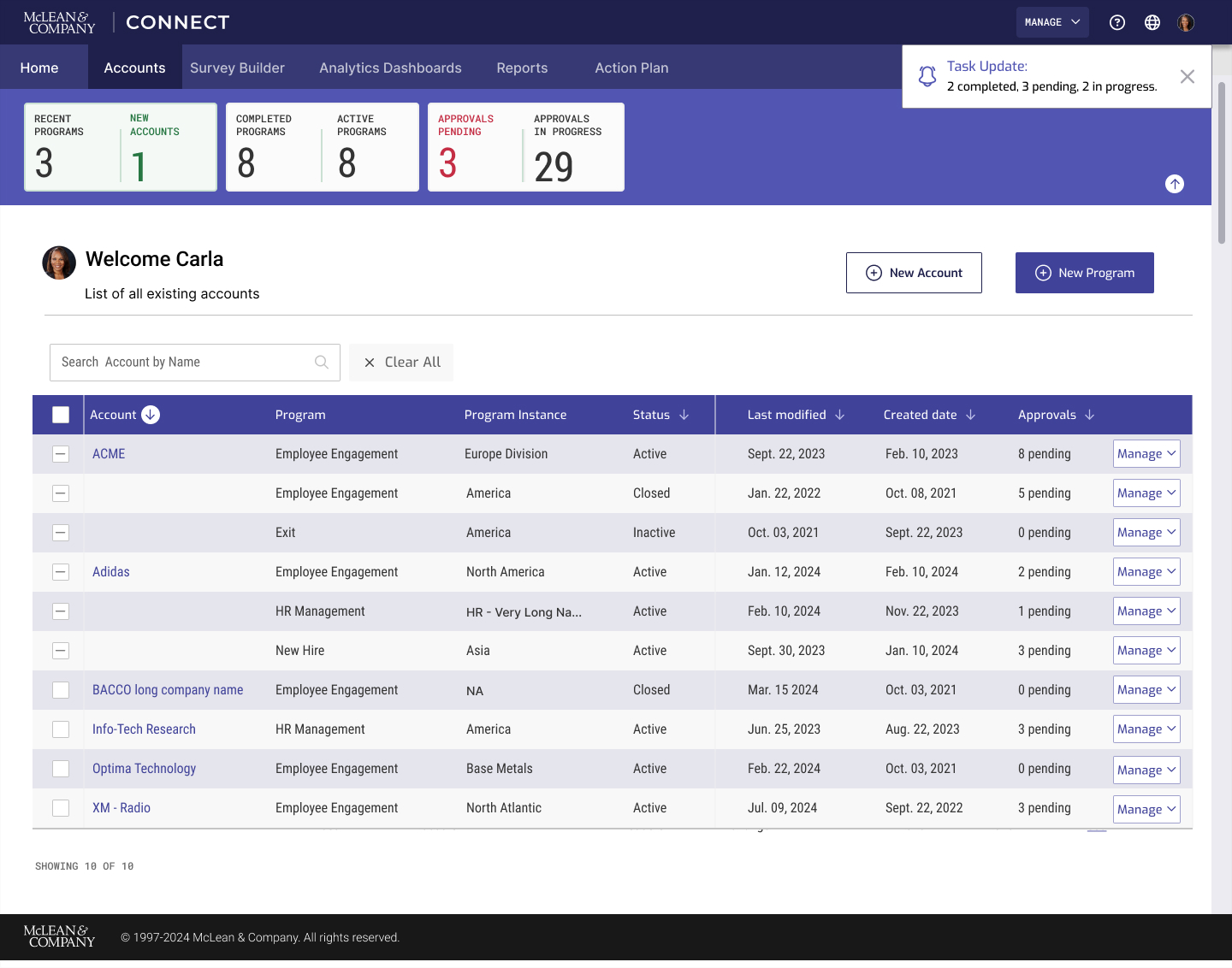Click the notification bell icon

click(927, 77)
